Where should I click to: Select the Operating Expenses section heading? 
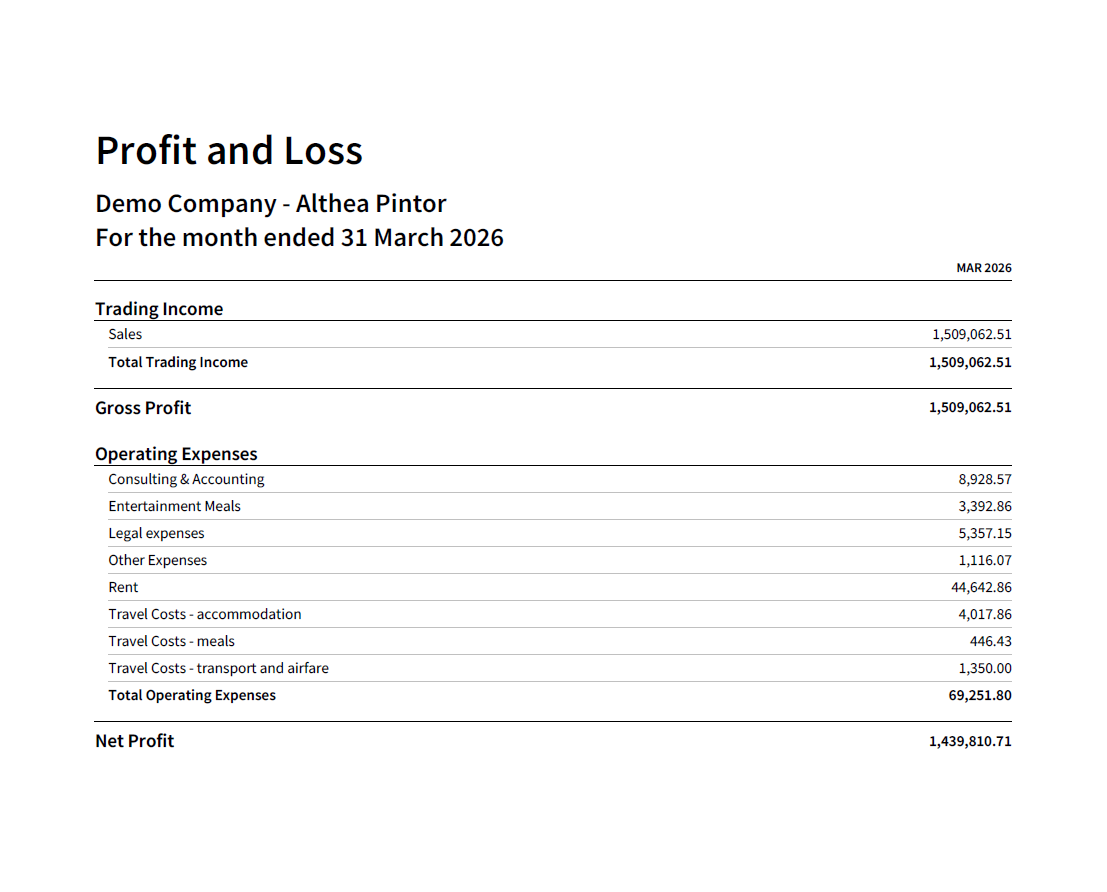coord(176,453)
